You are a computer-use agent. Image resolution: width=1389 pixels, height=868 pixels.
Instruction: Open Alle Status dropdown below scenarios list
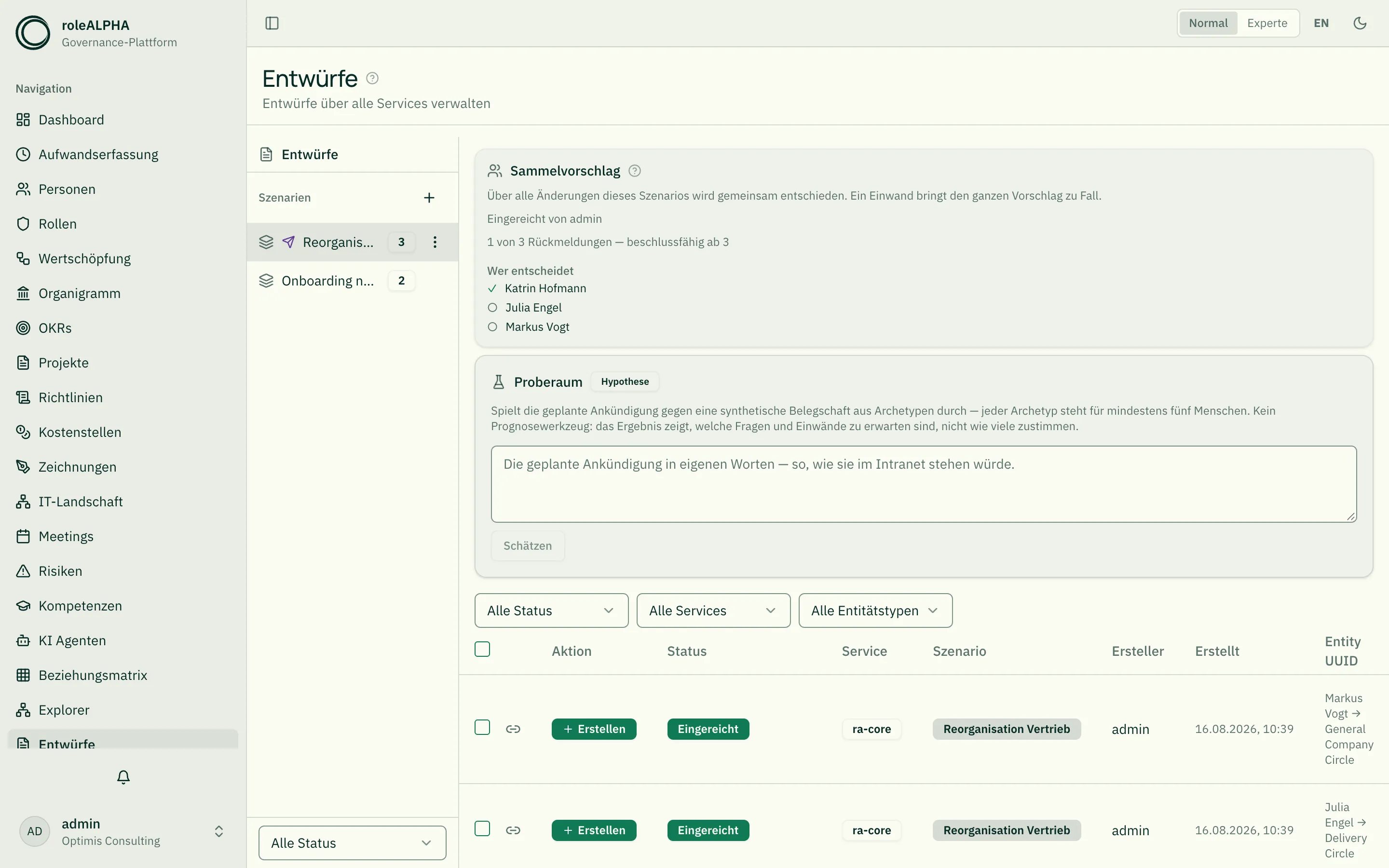click(353, 843)
